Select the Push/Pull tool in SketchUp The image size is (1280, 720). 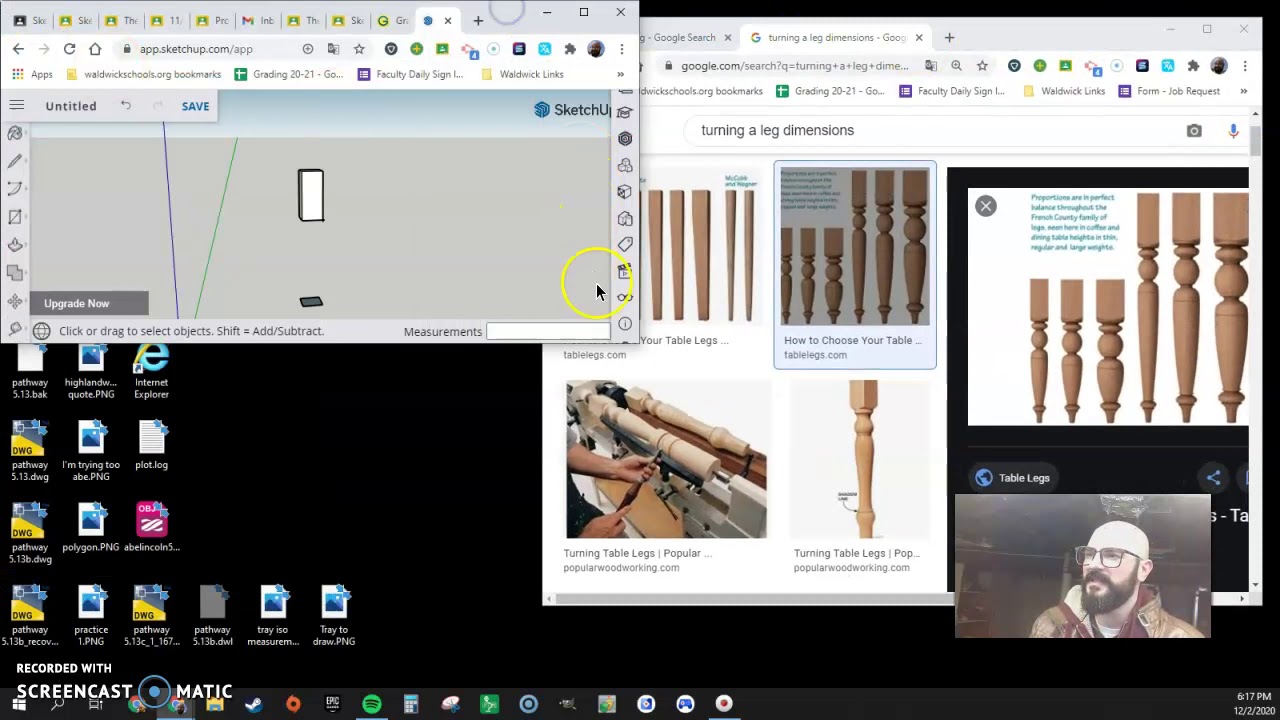[x=15, y=245]
